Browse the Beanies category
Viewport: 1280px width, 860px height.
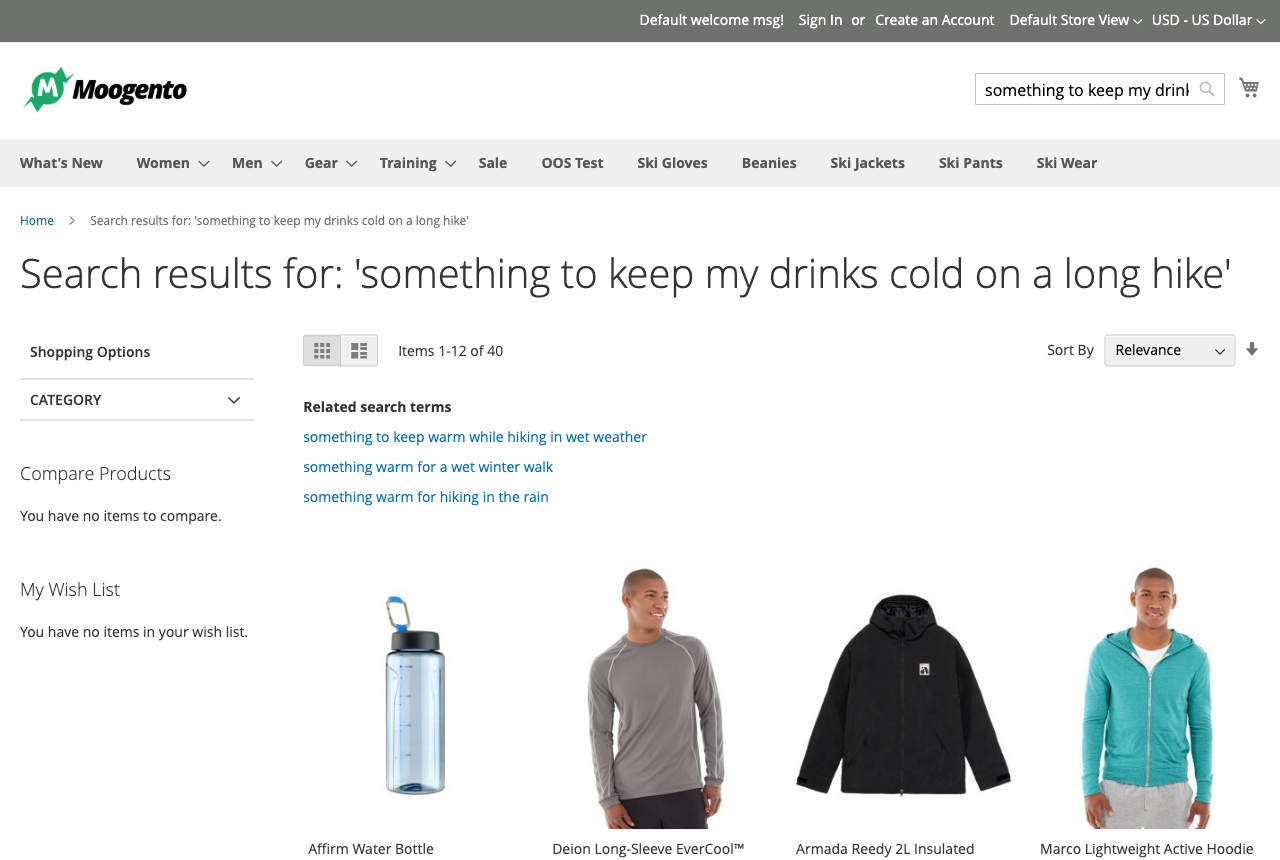(x=769, y=163)
